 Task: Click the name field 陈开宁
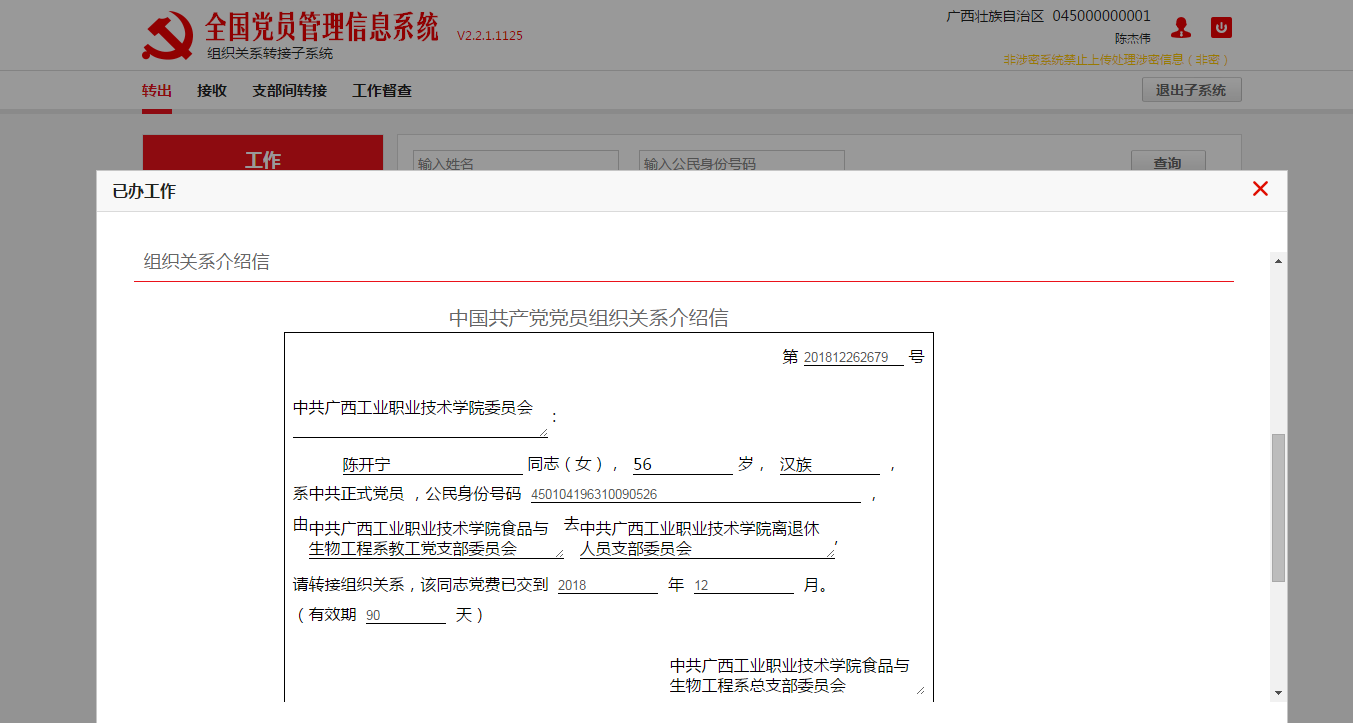(x=432, y=465)
